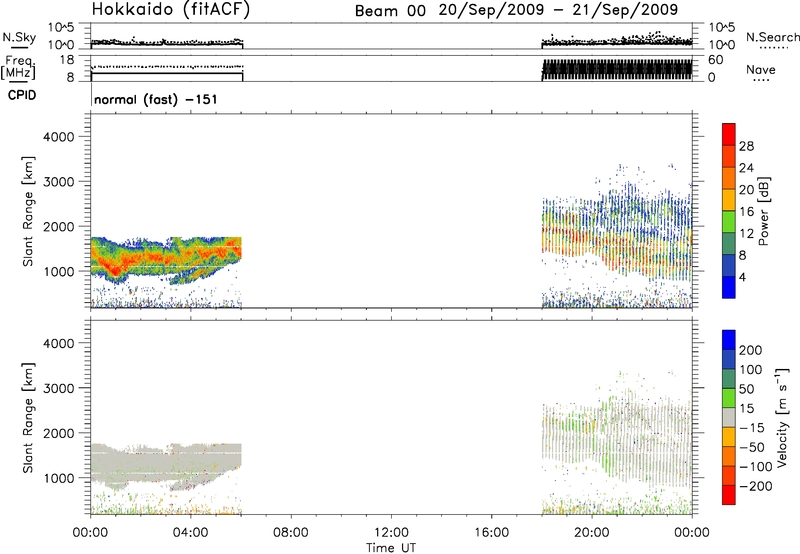This screenshot has width=800, height=554.
Task: Click the 'Velocity [m s-1]' colorbar label
Action: point(782,417)
